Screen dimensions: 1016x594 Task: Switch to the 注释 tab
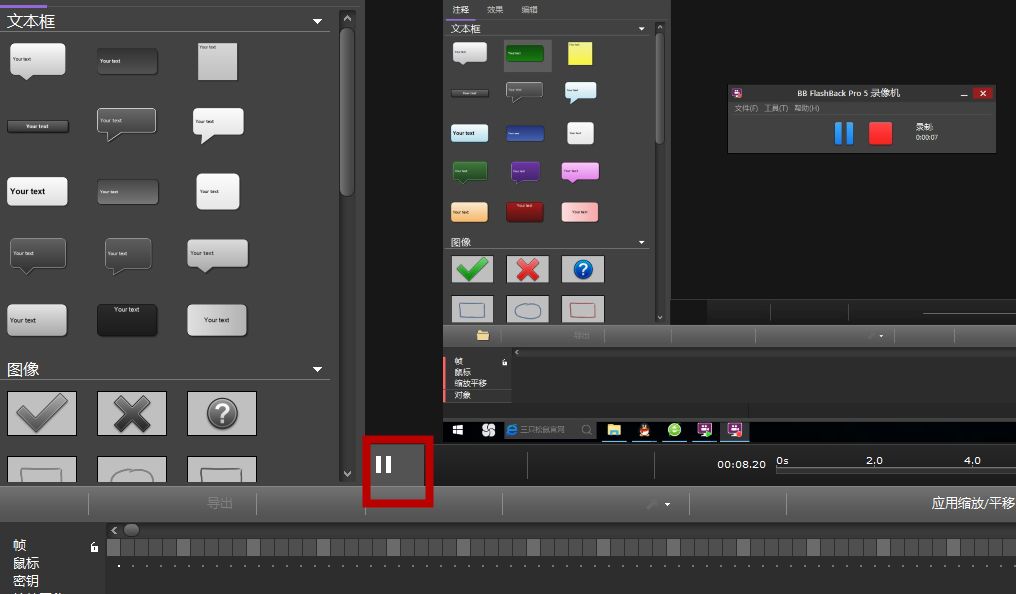461,10
